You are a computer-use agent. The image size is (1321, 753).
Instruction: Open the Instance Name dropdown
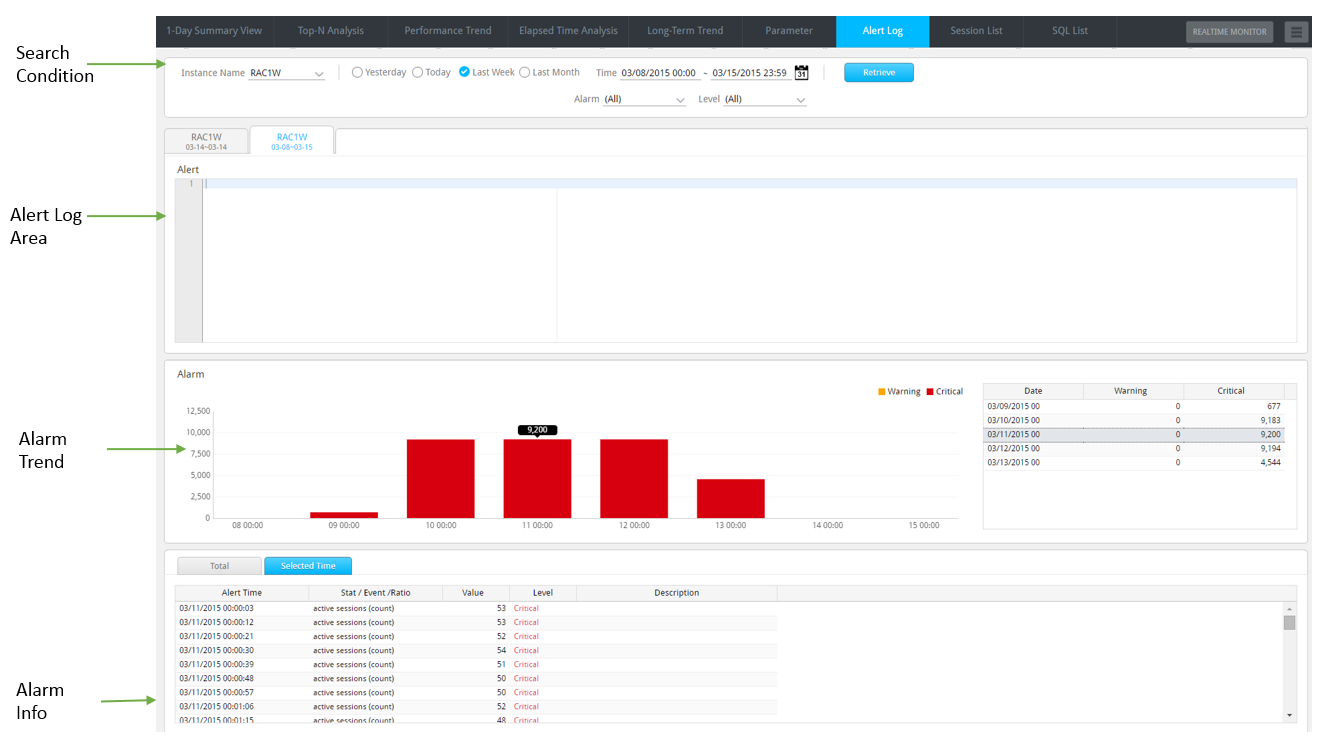click(x=287, y=73)
